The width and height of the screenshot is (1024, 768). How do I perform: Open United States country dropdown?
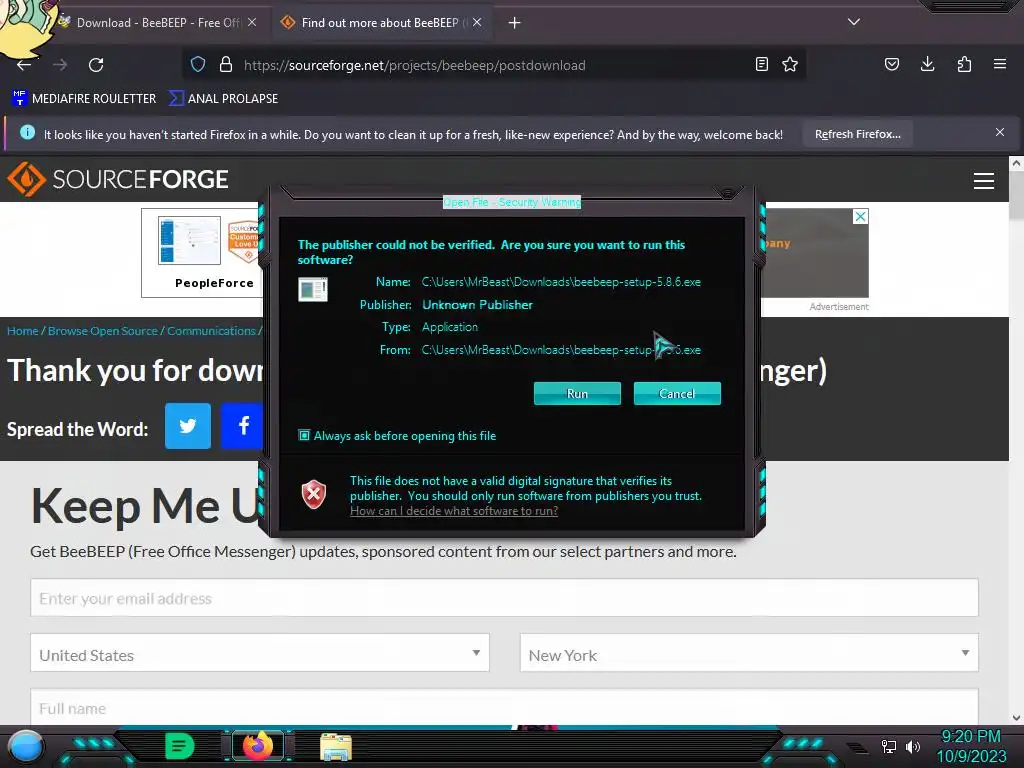point(260,652)
